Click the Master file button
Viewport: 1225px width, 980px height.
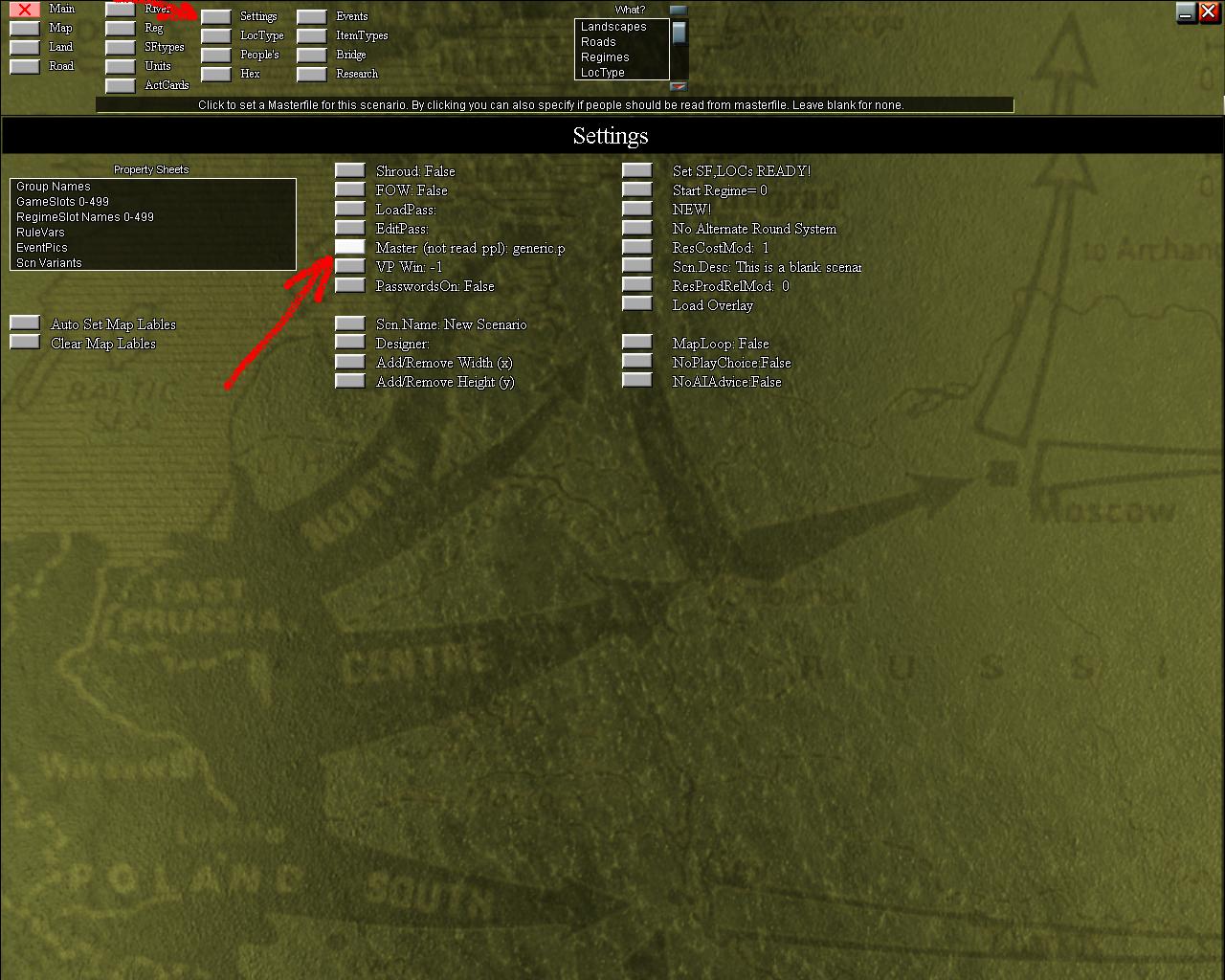(350, 247)
